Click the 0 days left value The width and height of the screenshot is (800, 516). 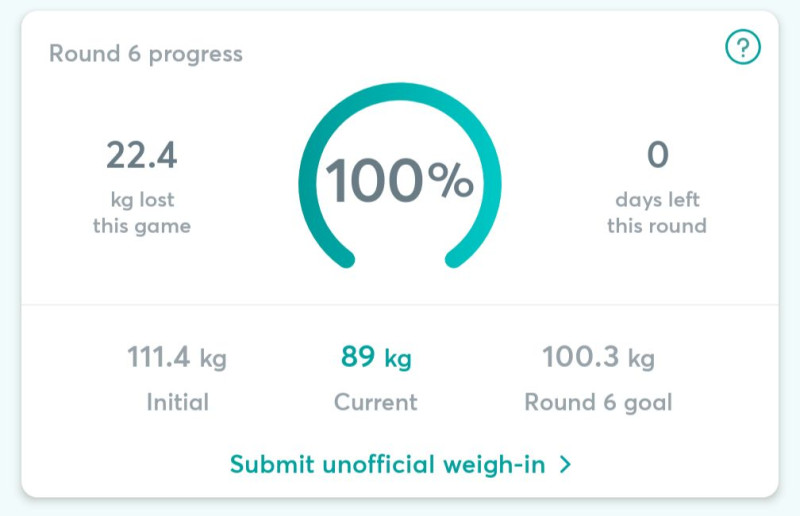[x=657, y=156]
